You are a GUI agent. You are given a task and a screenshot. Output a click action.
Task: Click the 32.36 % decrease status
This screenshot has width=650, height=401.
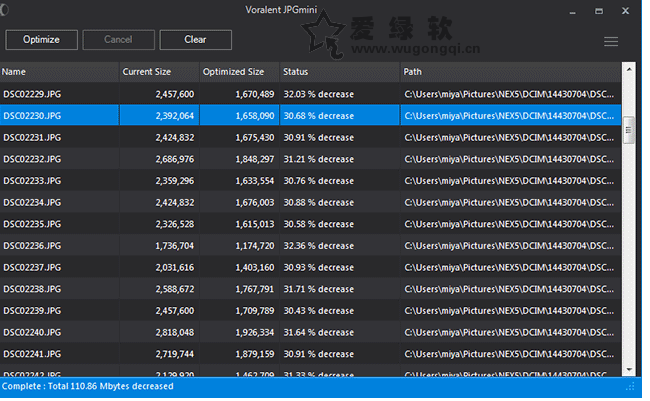(319, 246)
